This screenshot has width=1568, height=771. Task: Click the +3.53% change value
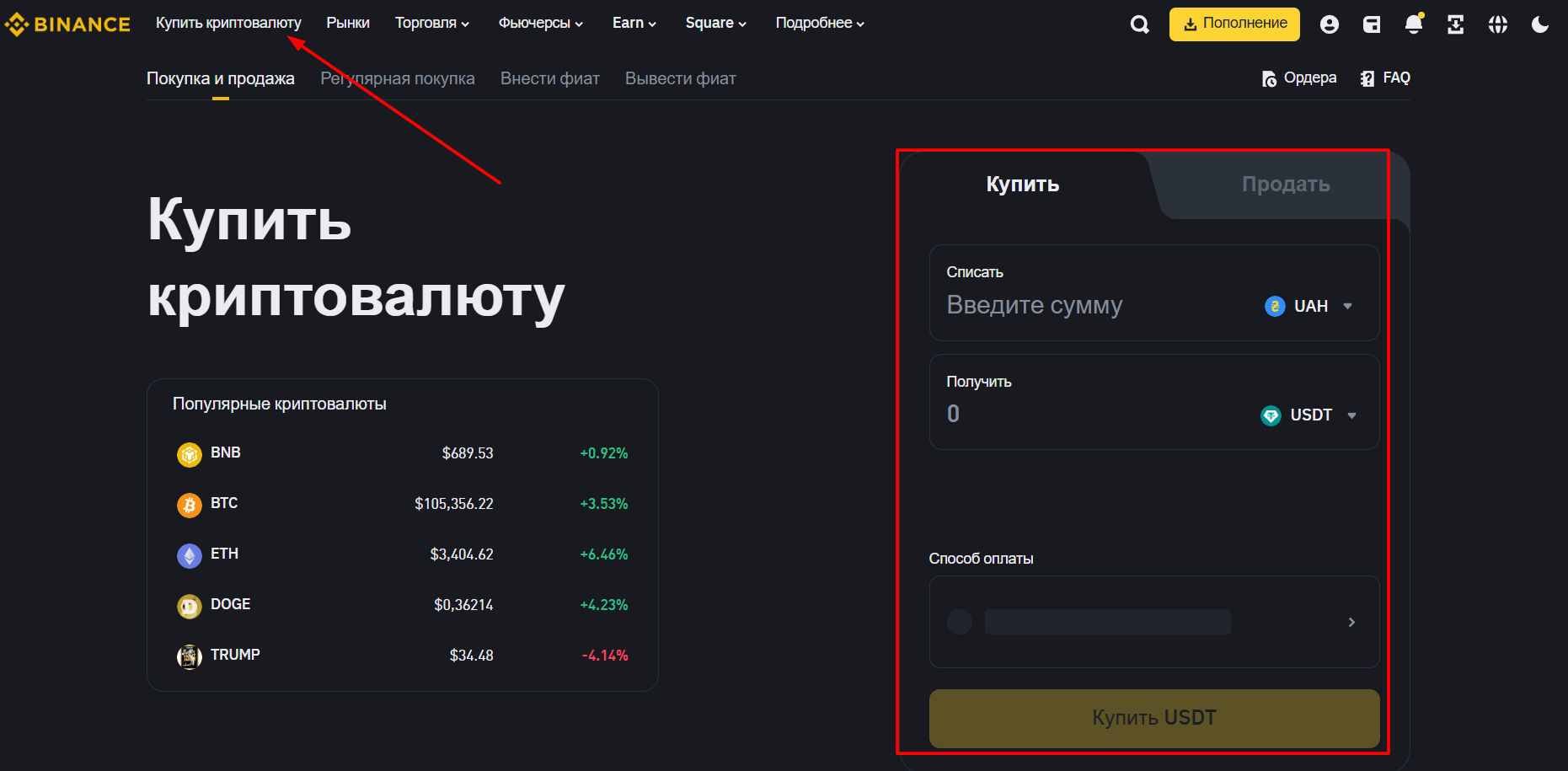[604, 504]
